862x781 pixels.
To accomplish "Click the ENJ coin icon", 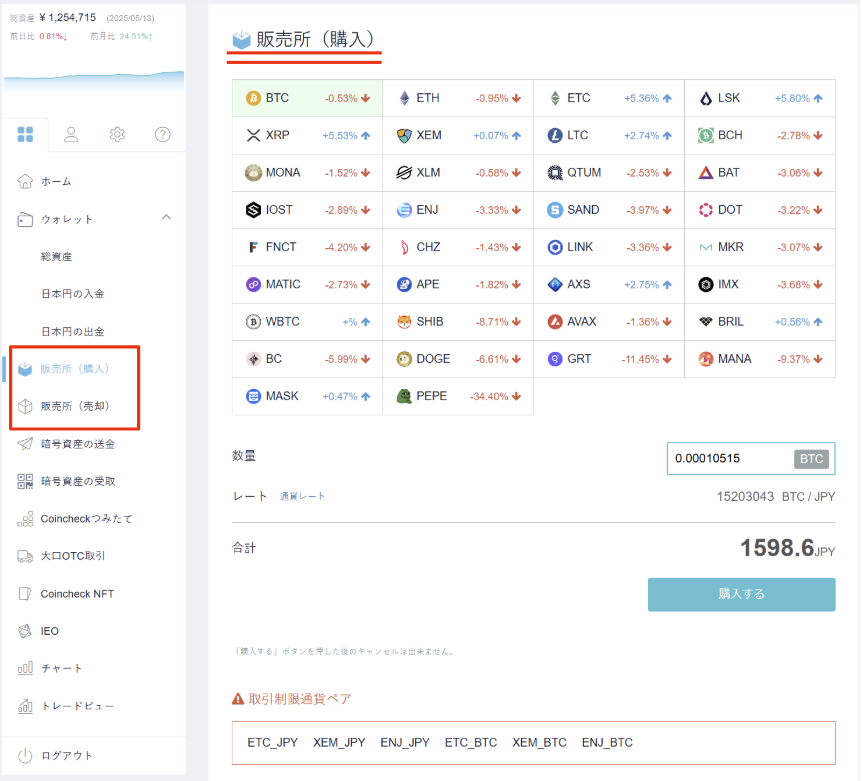I will (x=404, y=210).
